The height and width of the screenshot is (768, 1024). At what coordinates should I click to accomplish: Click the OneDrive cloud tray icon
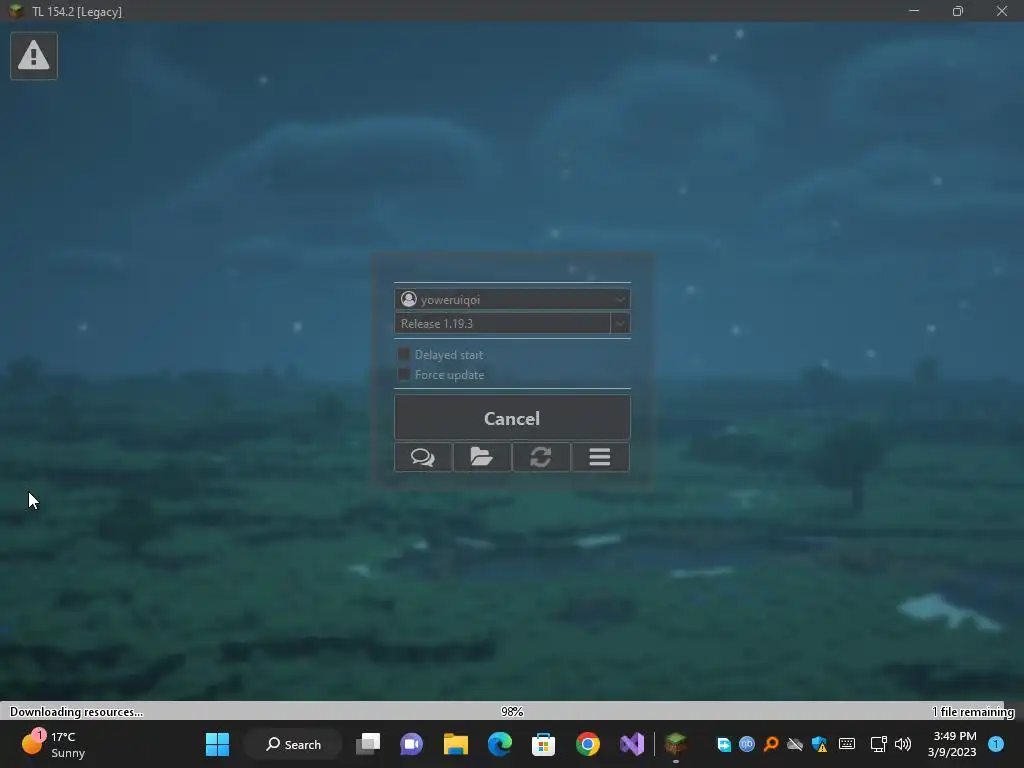click(x=795, y=744)
